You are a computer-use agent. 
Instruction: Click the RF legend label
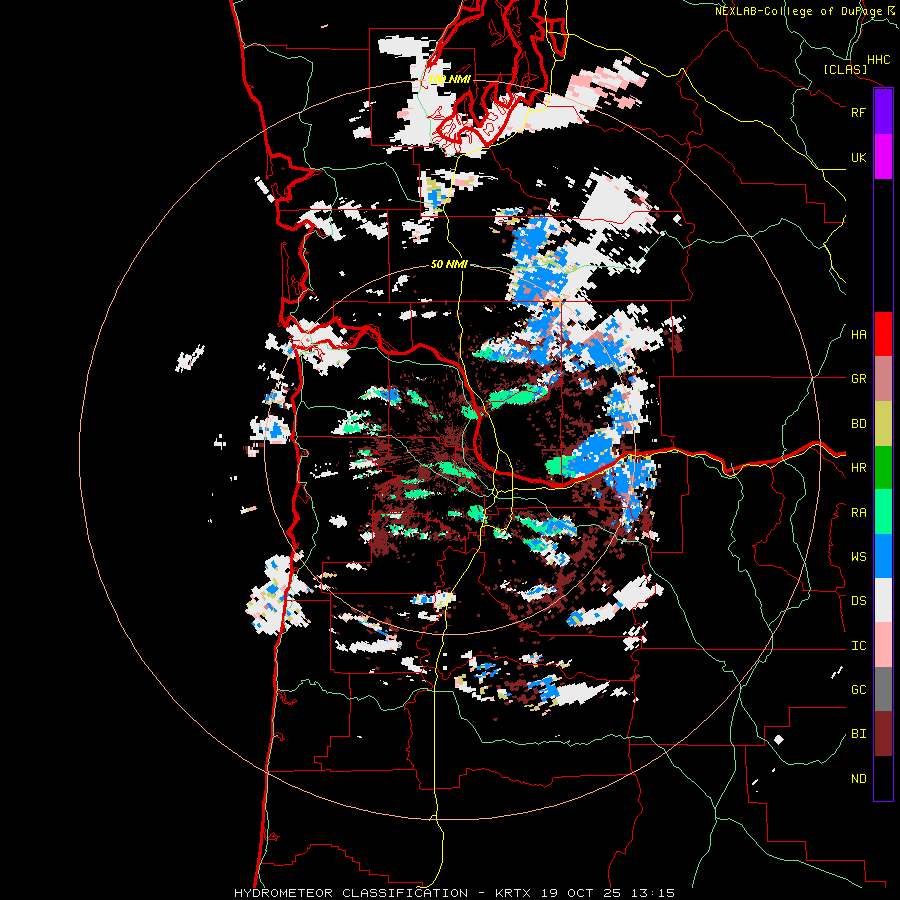click(858, 112)
